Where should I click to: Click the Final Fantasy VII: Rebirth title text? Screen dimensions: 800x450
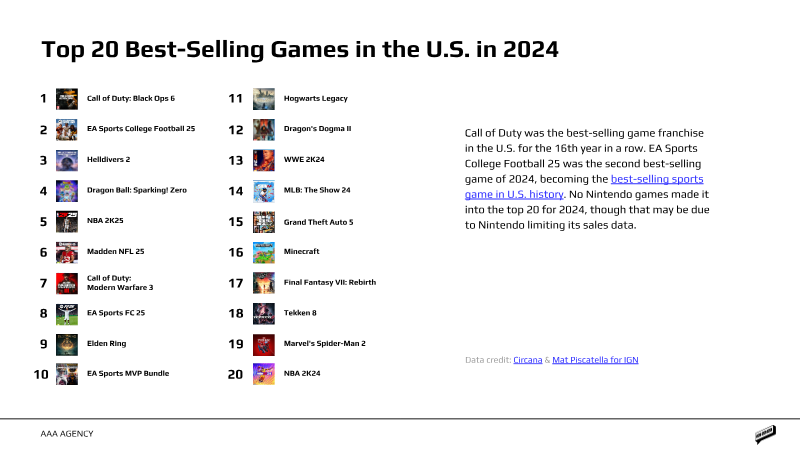click(330, 283)
